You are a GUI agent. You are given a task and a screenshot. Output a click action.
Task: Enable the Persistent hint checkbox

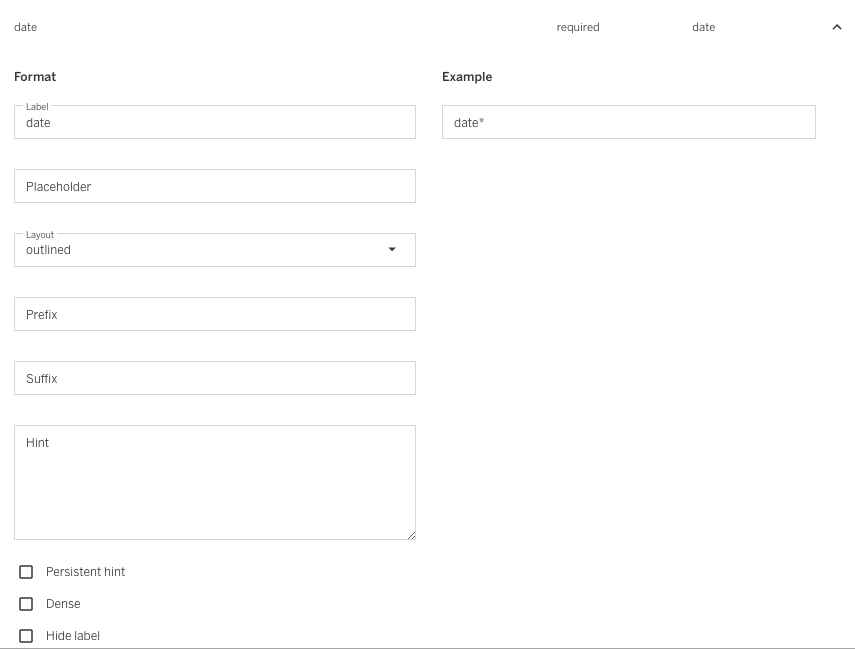26,572
